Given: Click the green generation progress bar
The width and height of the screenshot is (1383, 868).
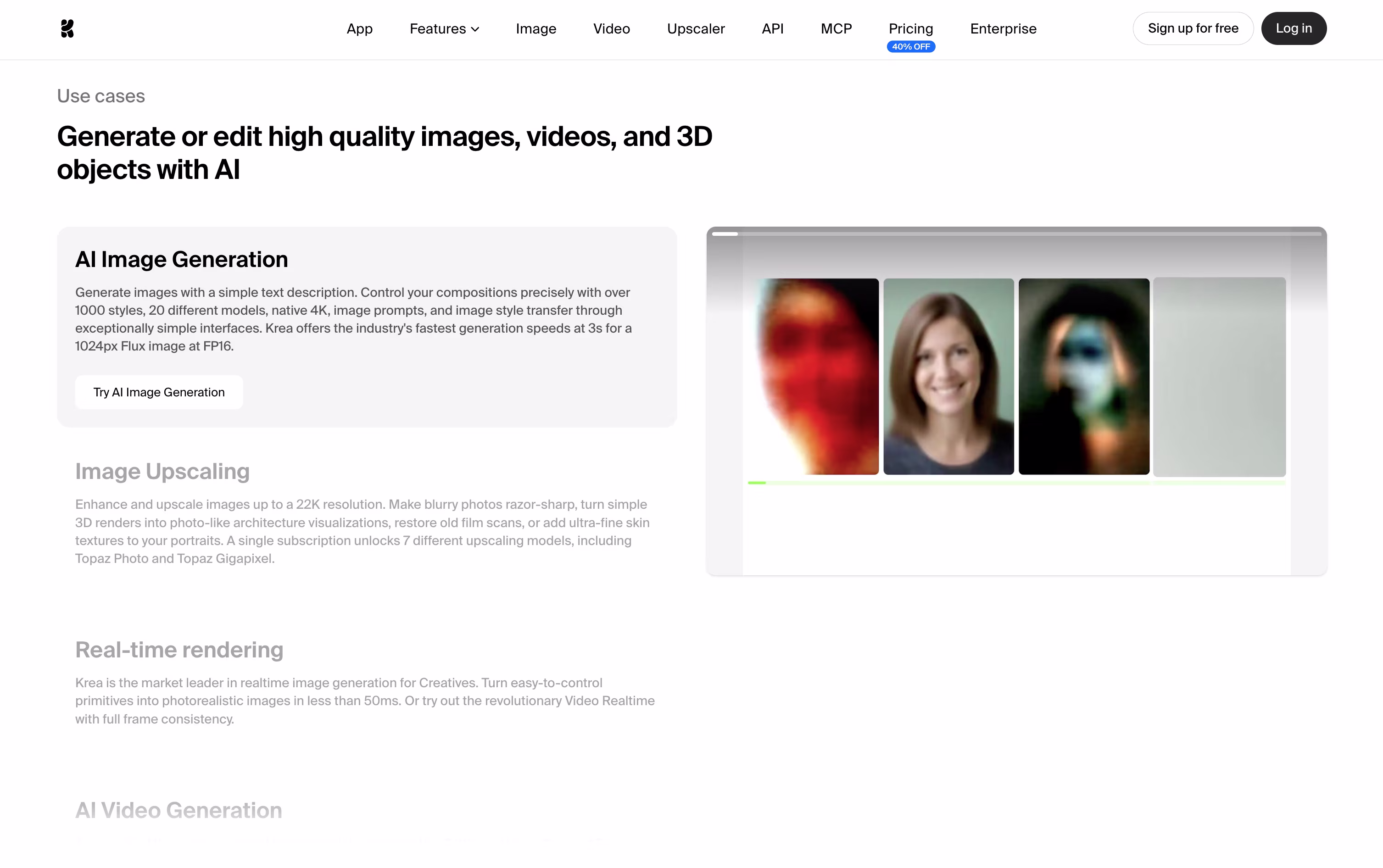Looking at the screenshot, I should point(1016,483).
